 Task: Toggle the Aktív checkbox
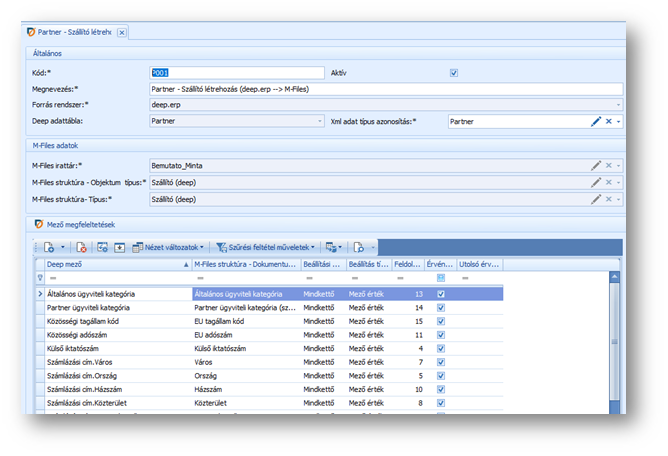[x=454, y=73]
